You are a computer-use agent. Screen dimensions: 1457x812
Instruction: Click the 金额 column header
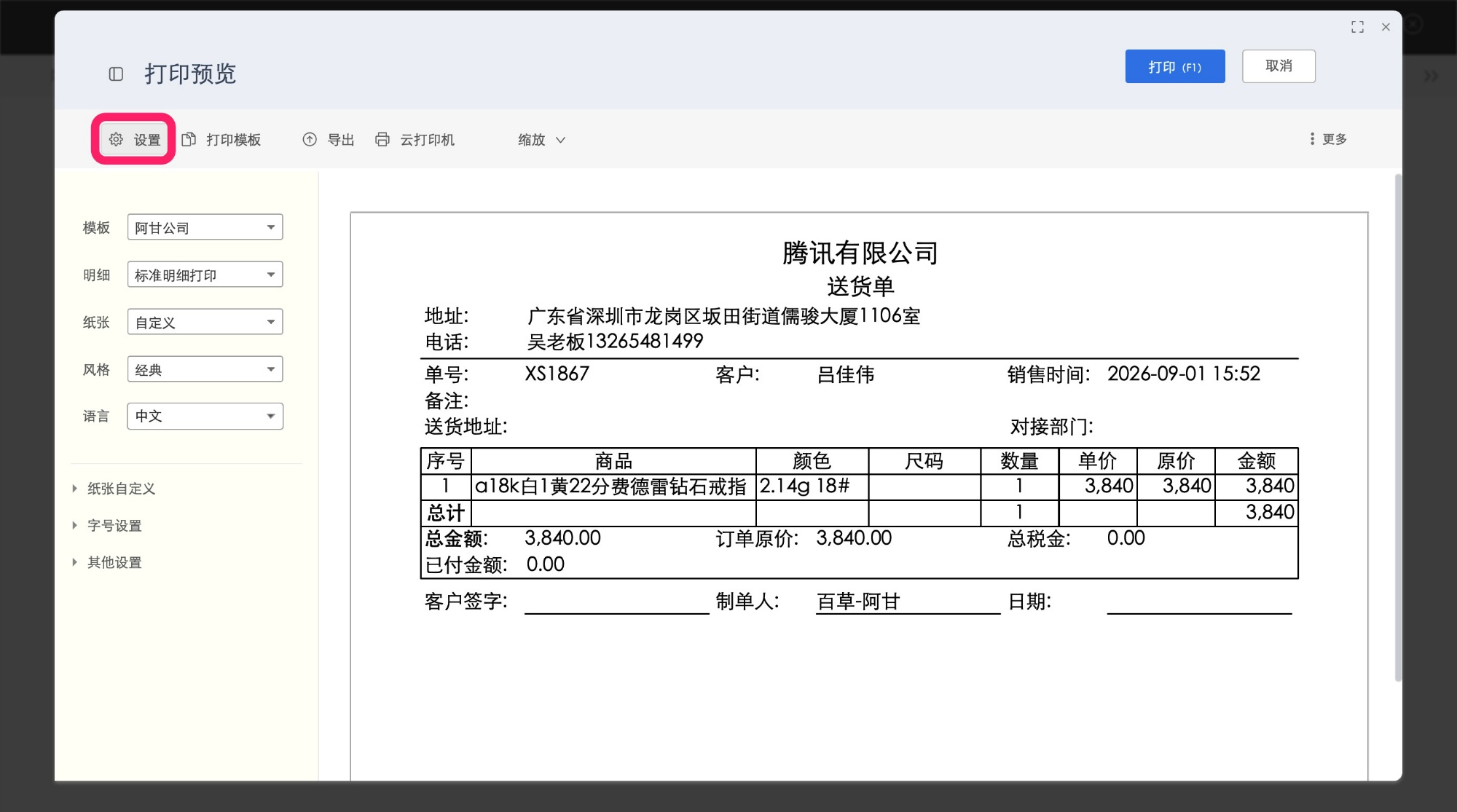(1256, 461)
